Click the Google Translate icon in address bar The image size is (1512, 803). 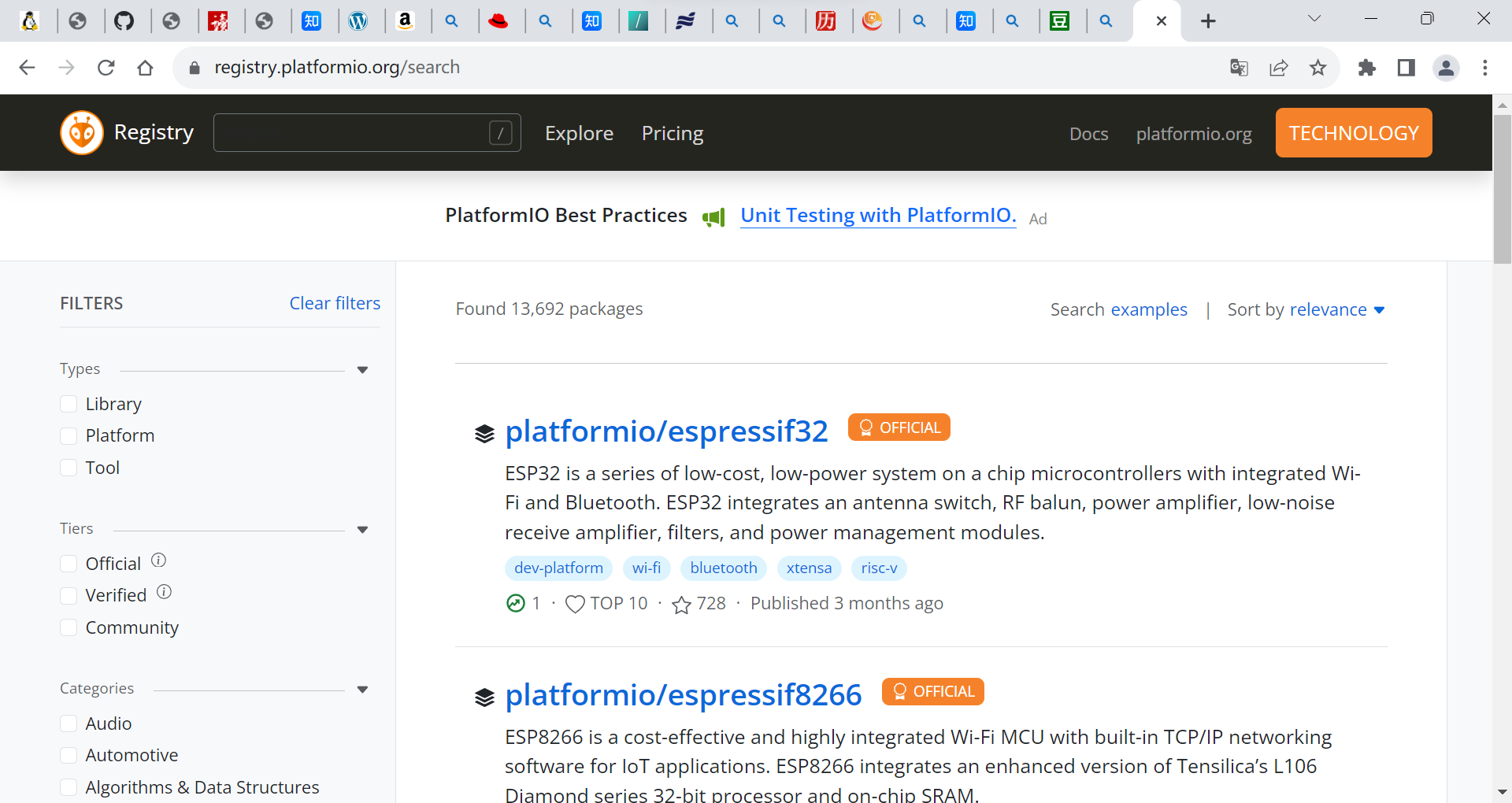pos(1239,68)
